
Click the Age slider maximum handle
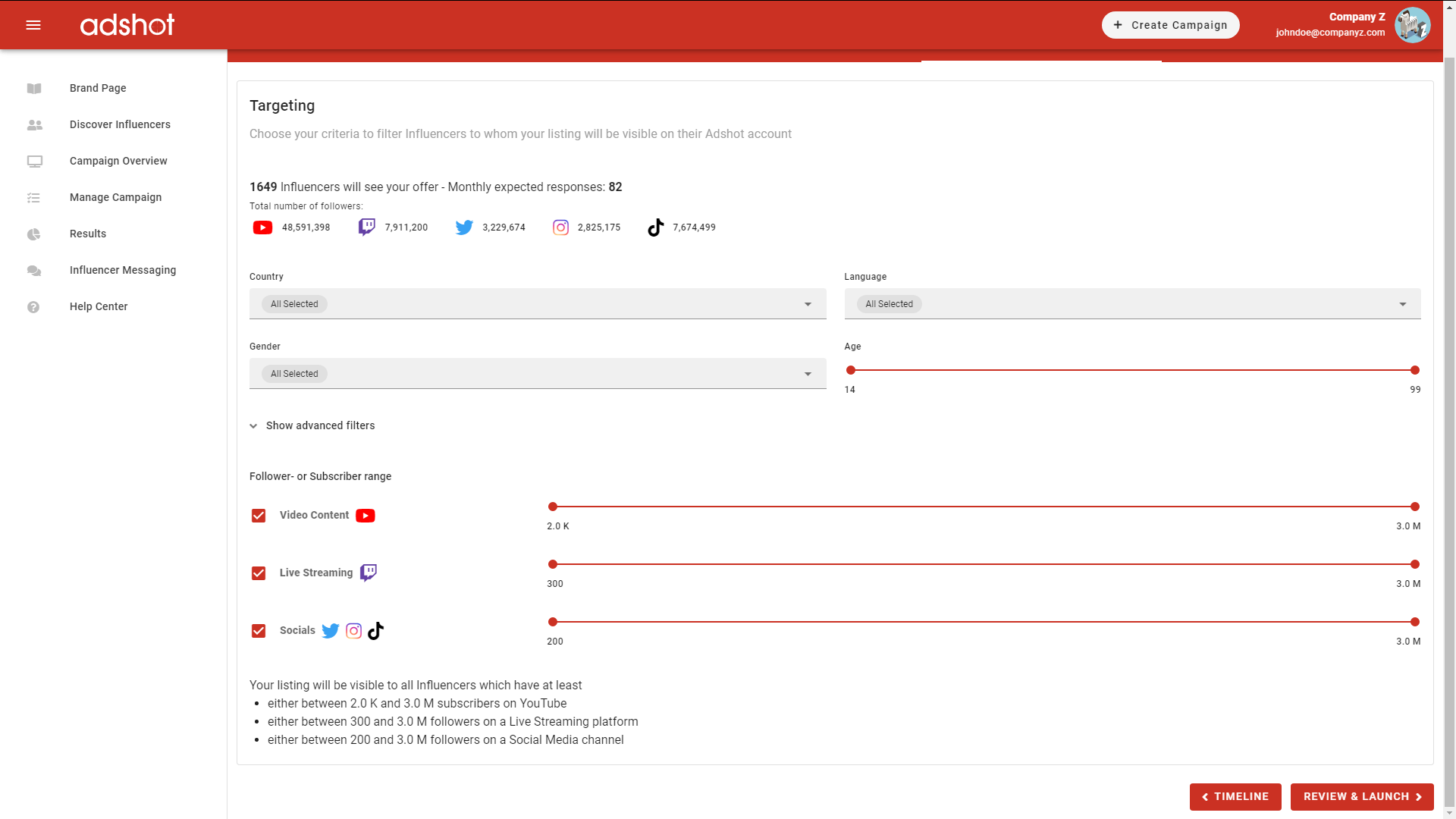[1415, 370]
